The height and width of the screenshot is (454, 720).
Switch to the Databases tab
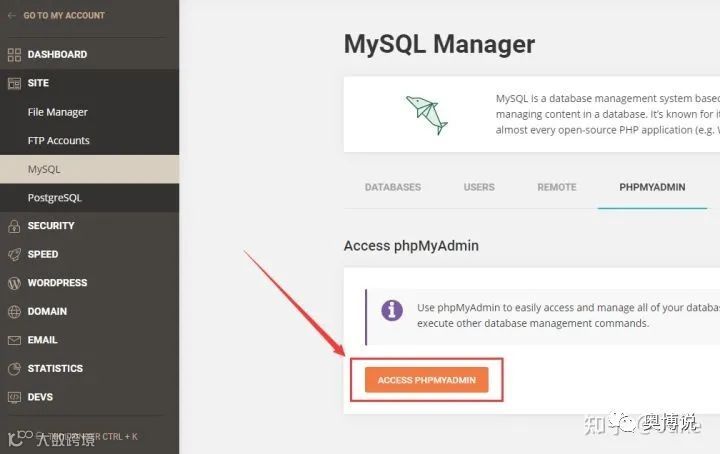[393, 187]
